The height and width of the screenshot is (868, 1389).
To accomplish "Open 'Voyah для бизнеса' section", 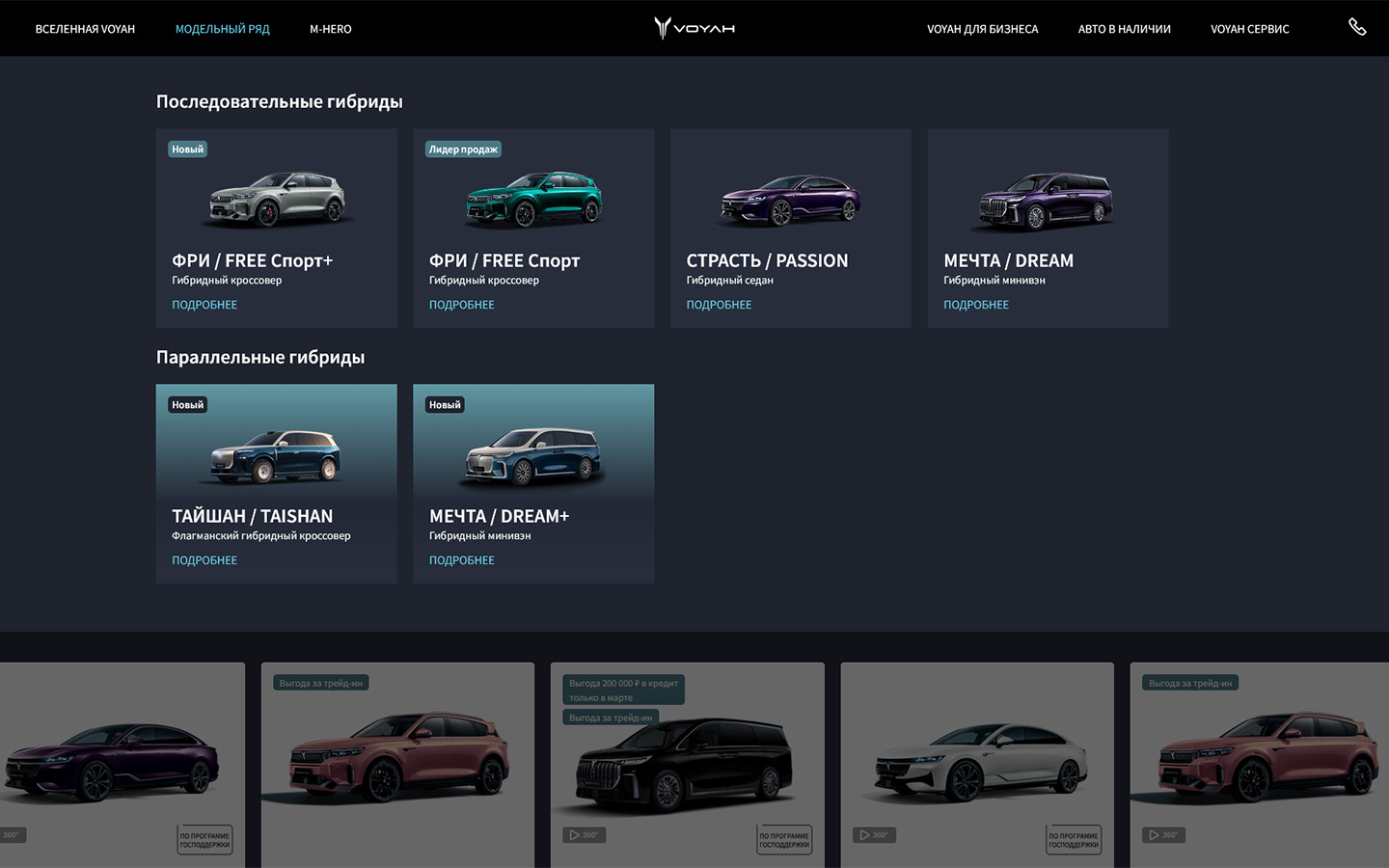I will 982,29.
